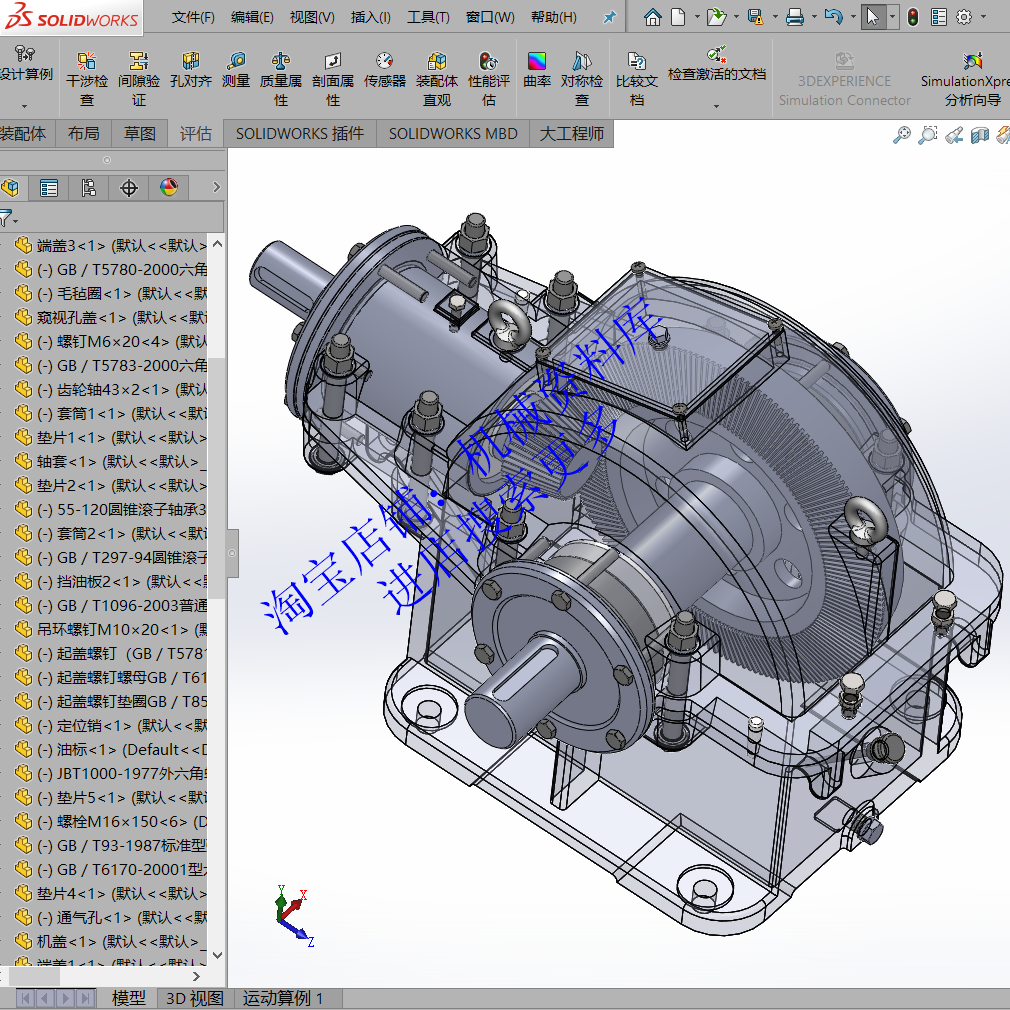Collapse the left panel with the right chevron
The image size is (1010, 1010).
tap(216, 187)
